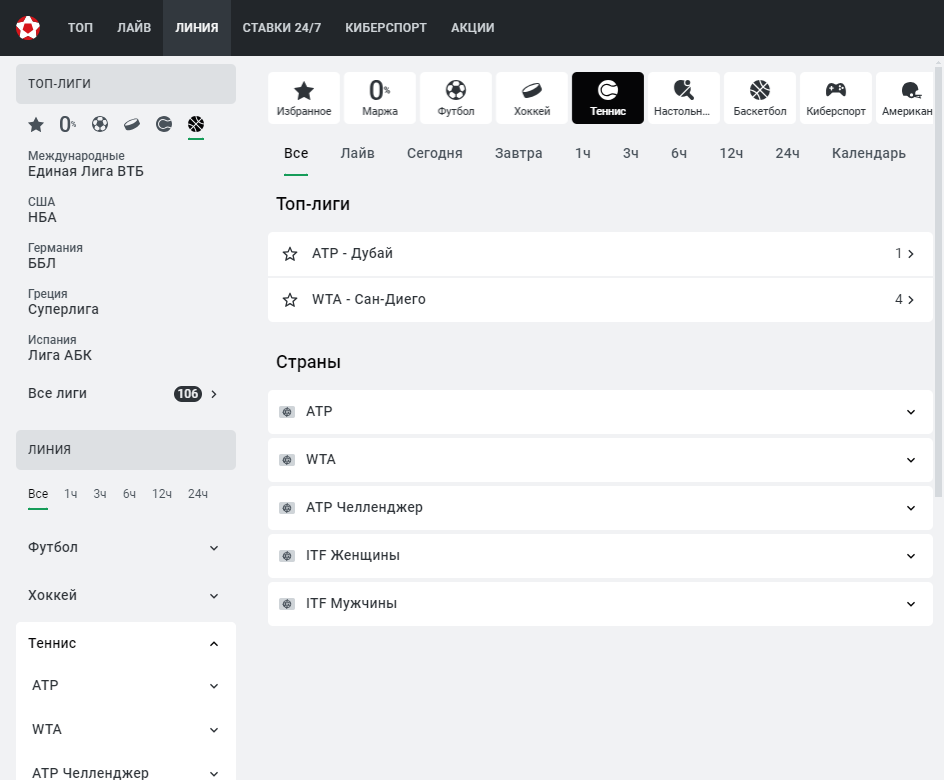The image size is (944, 780).
Task: Click hockey puck icon in Топ-лиги sidebar
Action: click(x=132, y=125)
